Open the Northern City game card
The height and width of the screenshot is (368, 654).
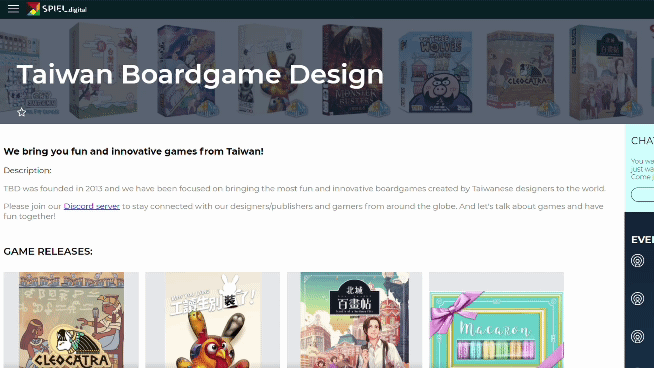[355, 320]
